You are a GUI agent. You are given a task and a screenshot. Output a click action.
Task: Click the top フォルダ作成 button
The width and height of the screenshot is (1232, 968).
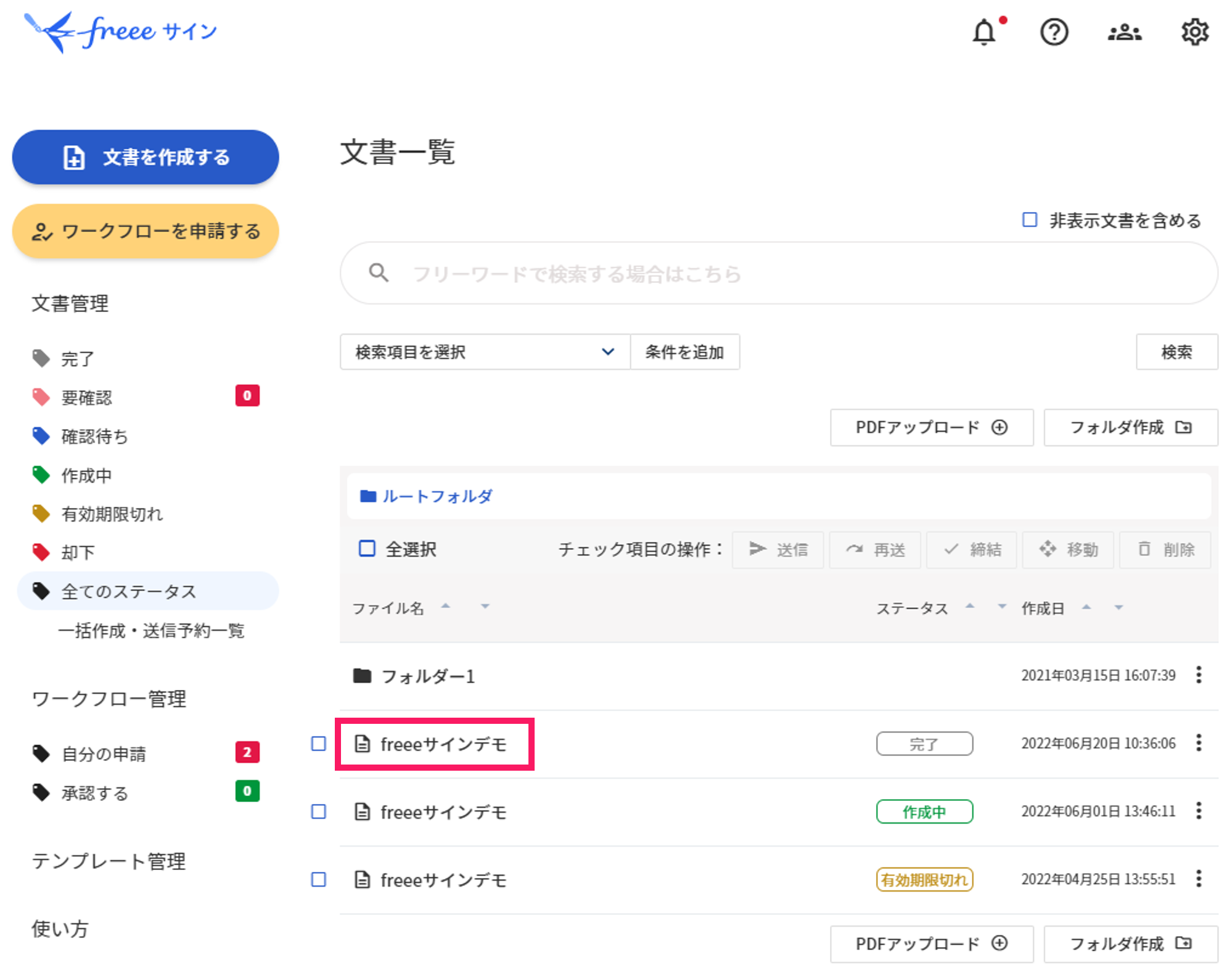1130,427
